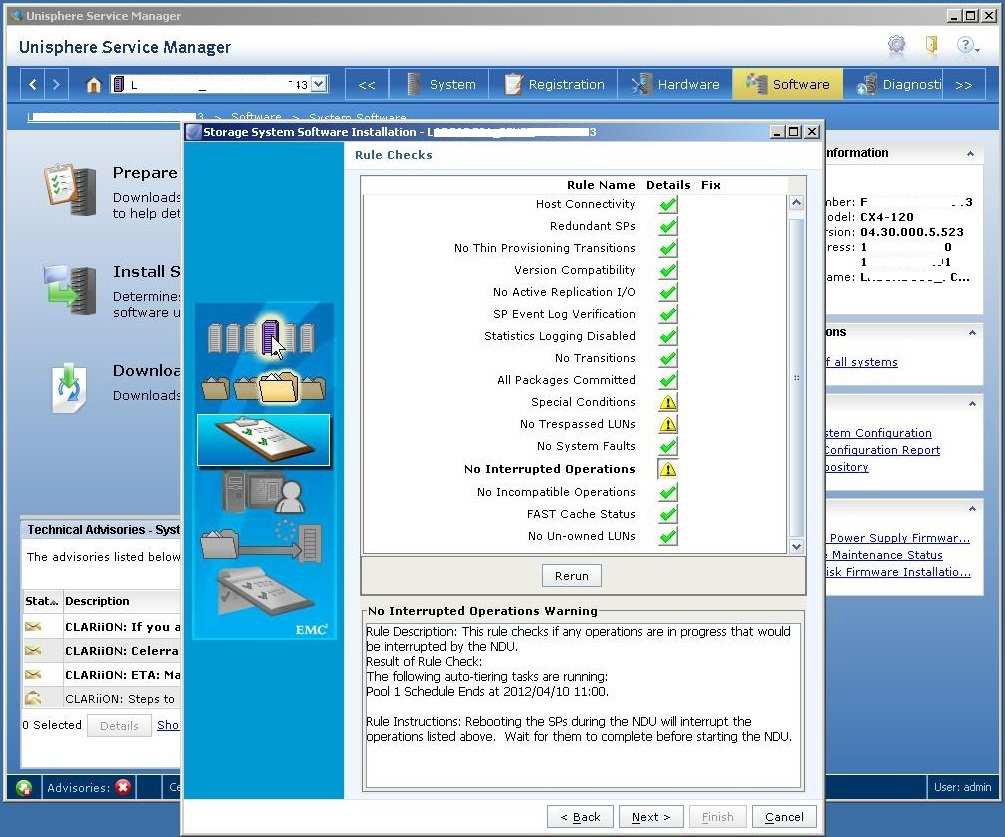Image resolution: width=1005 pixels, height=837 pixels.
Task: Select the rule checks wizard step thumbnail
Action: click(x=263, y=440)
